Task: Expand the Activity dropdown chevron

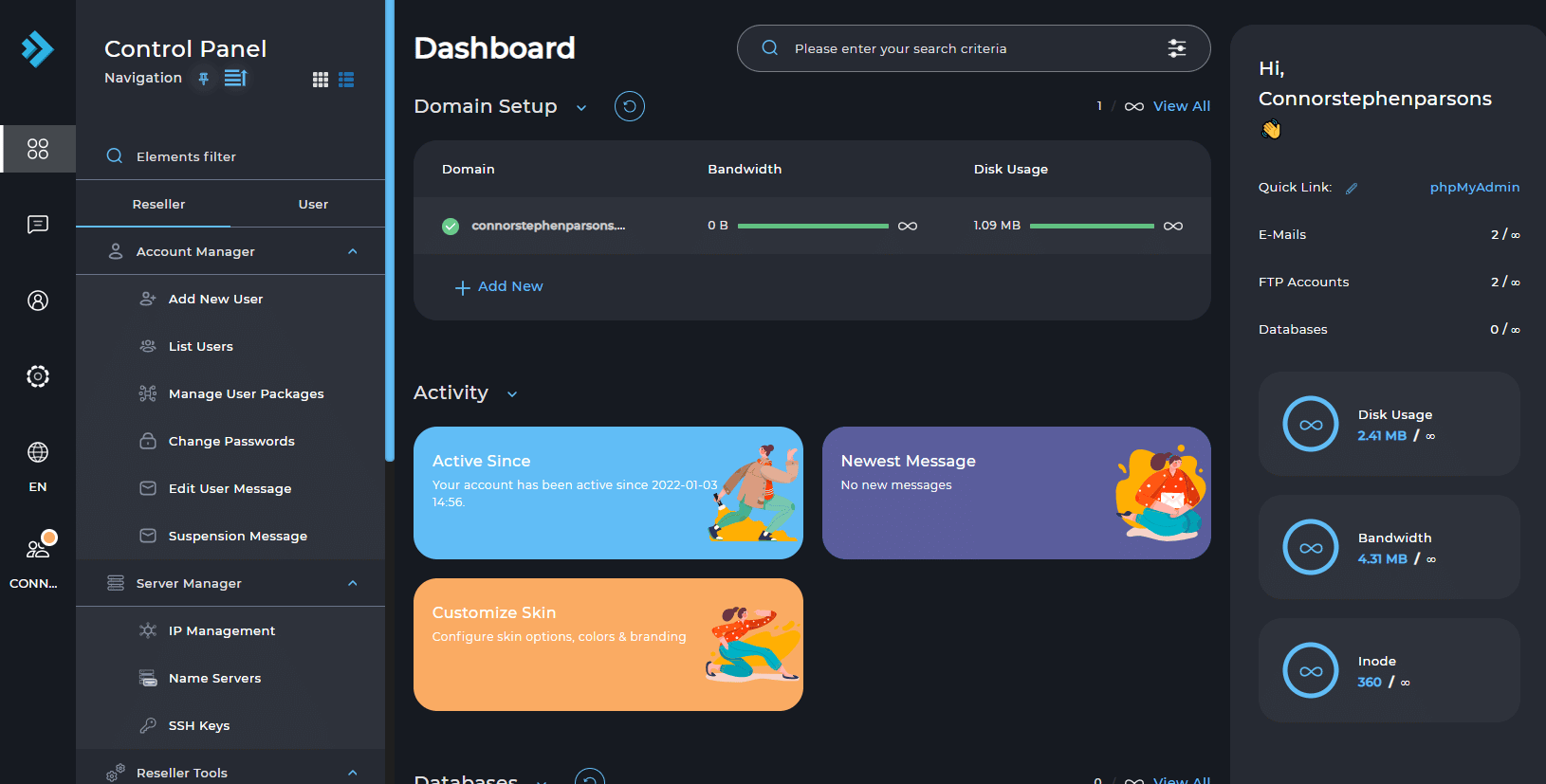Action: (x=512, y=394)
